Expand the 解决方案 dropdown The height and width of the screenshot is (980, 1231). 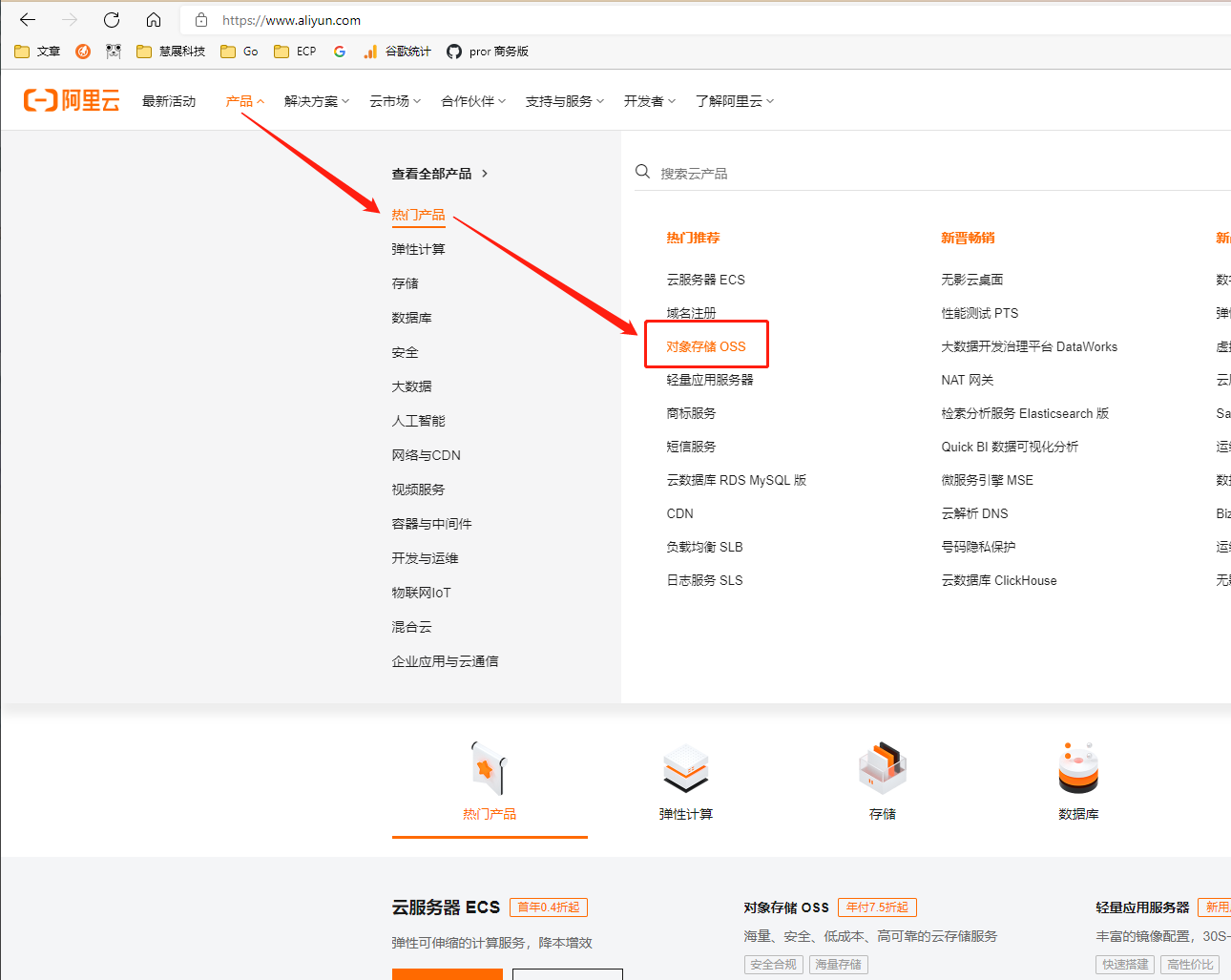317,101
